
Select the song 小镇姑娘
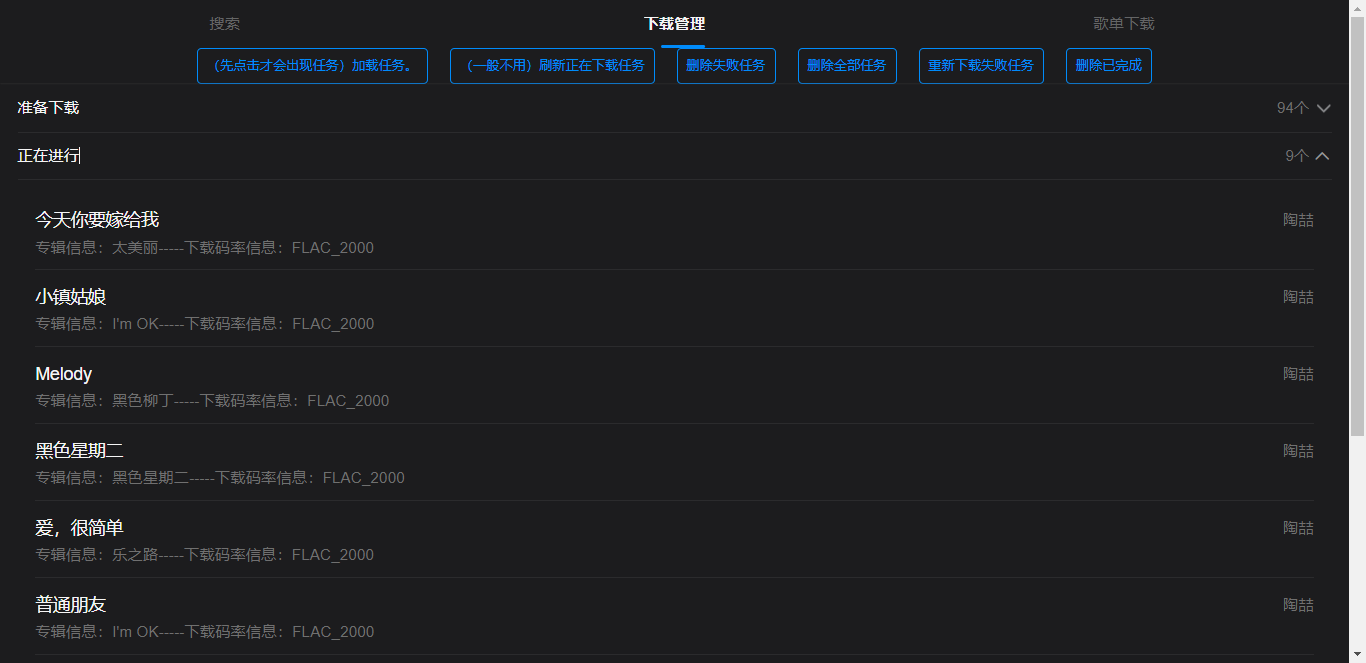71,297
